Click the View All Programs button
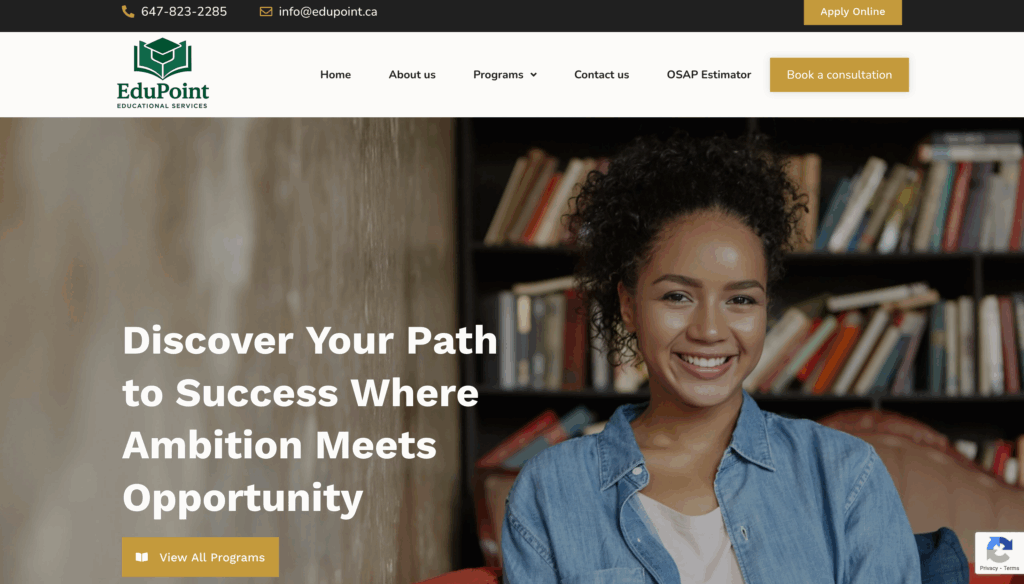Screen dimensions: 1024x584 tap(200, 557)
